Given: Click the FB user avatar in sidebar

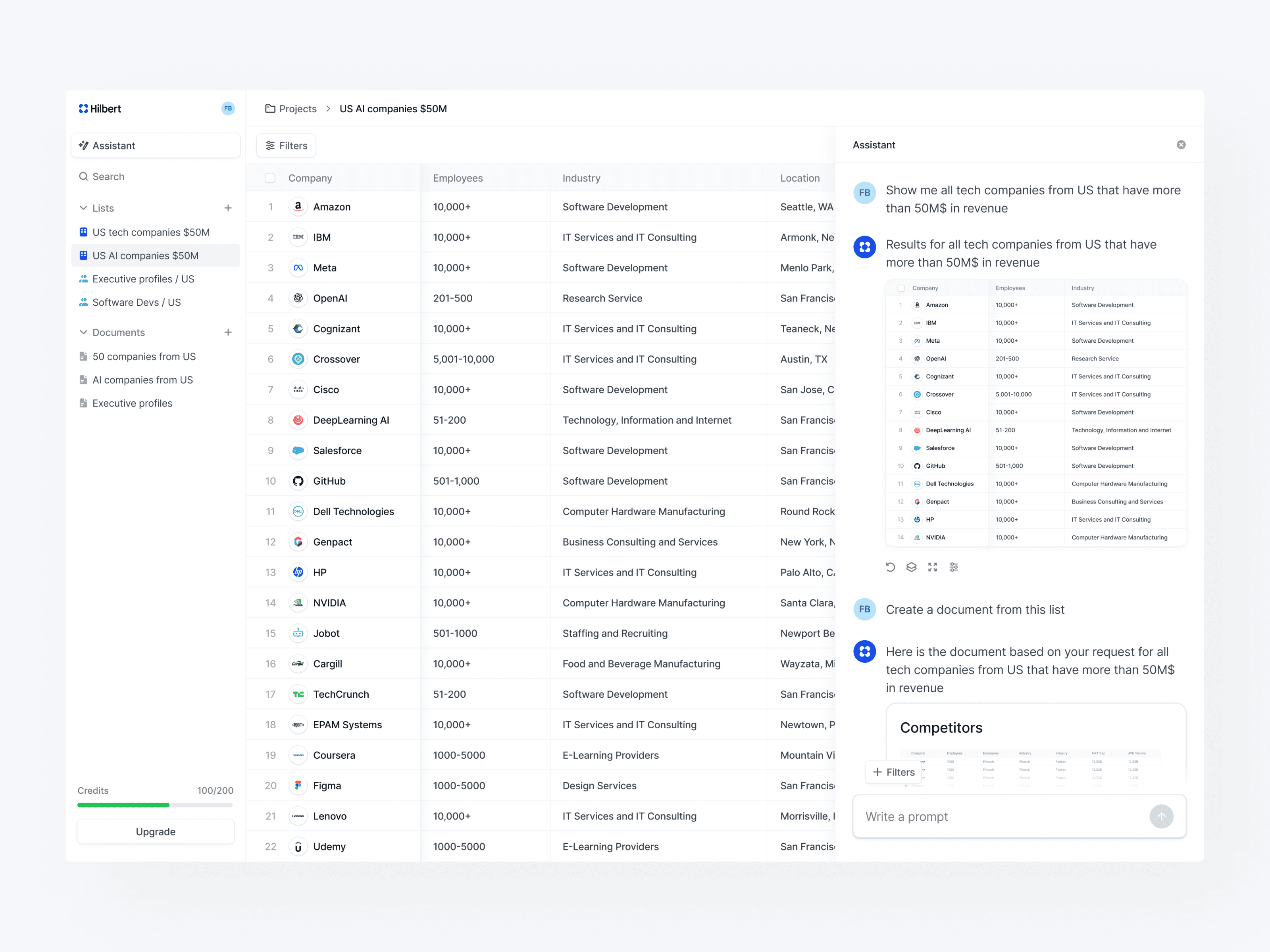Looking at the screenshot, I should point(228,108).
